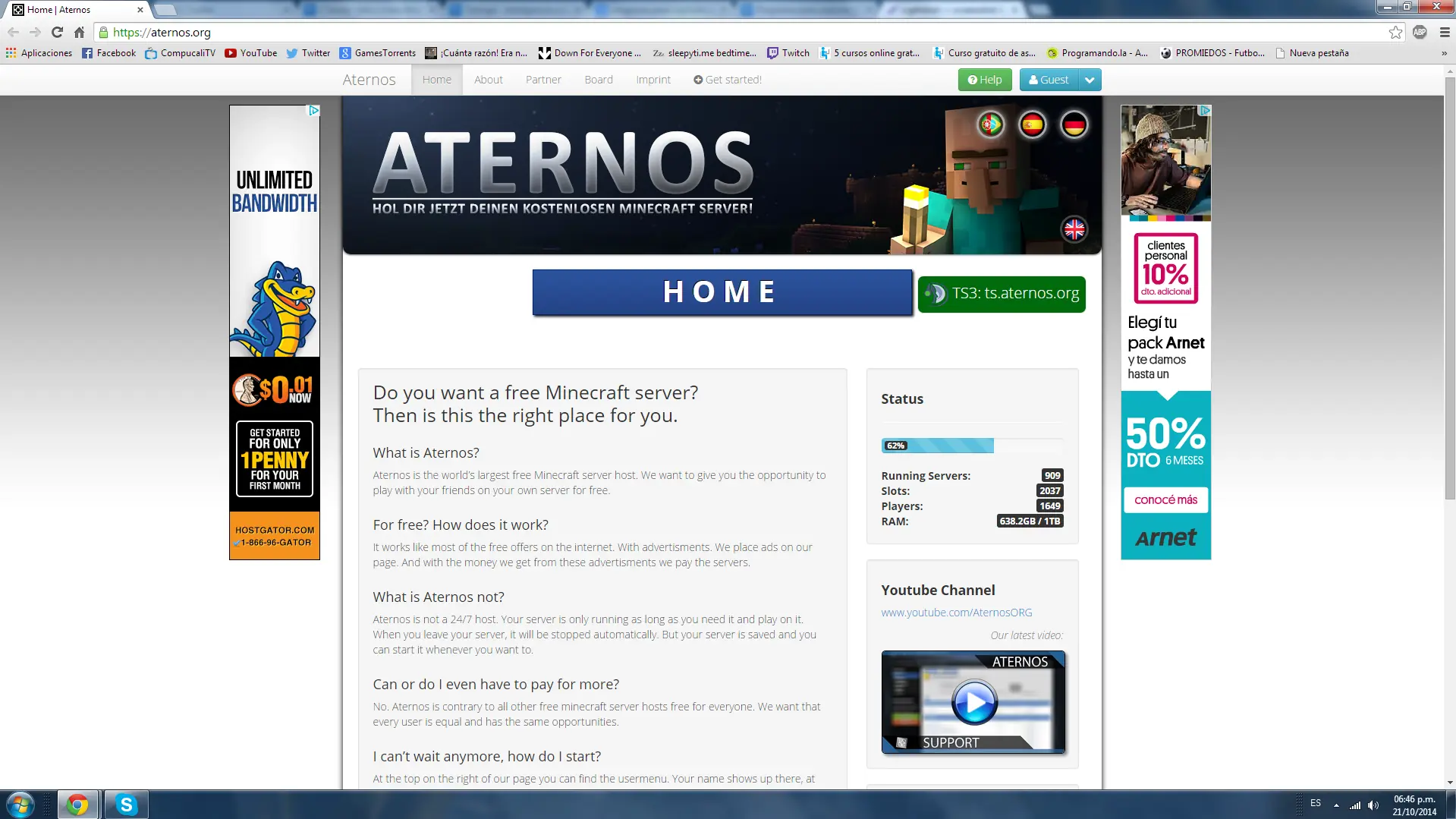Viewport: 1456px width, 819px height.
Task: Close the Home | Aternos tab
Action: point(140,10)
